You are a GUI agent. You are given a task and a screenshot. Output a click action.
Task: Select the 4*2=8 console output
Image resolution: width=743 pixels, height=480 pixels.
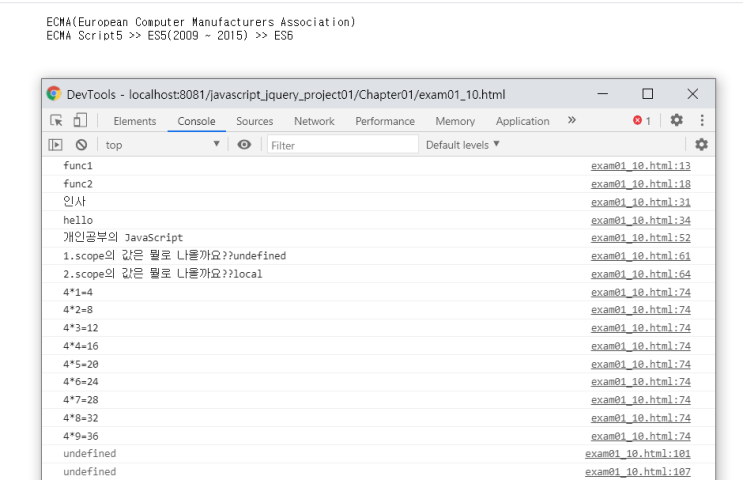78,310
